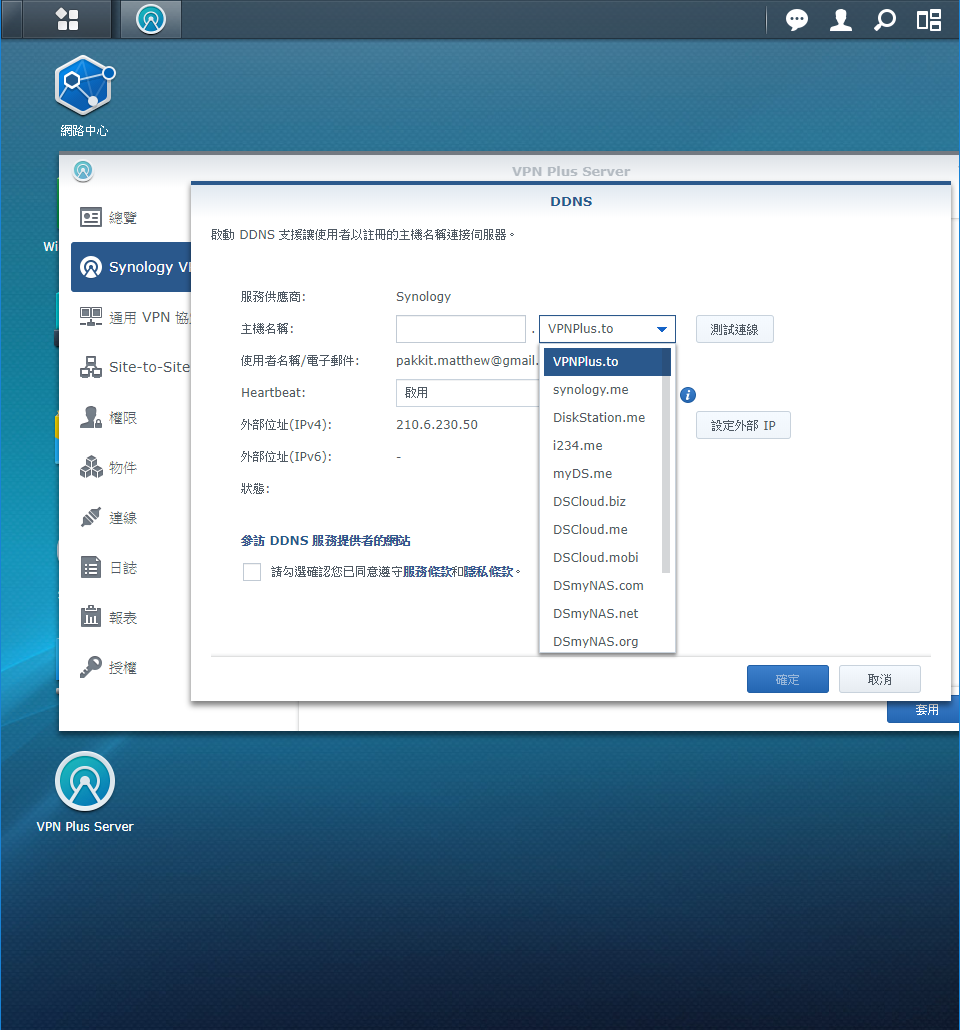Choose myDS.me from domain list

(x=603, y=474)
